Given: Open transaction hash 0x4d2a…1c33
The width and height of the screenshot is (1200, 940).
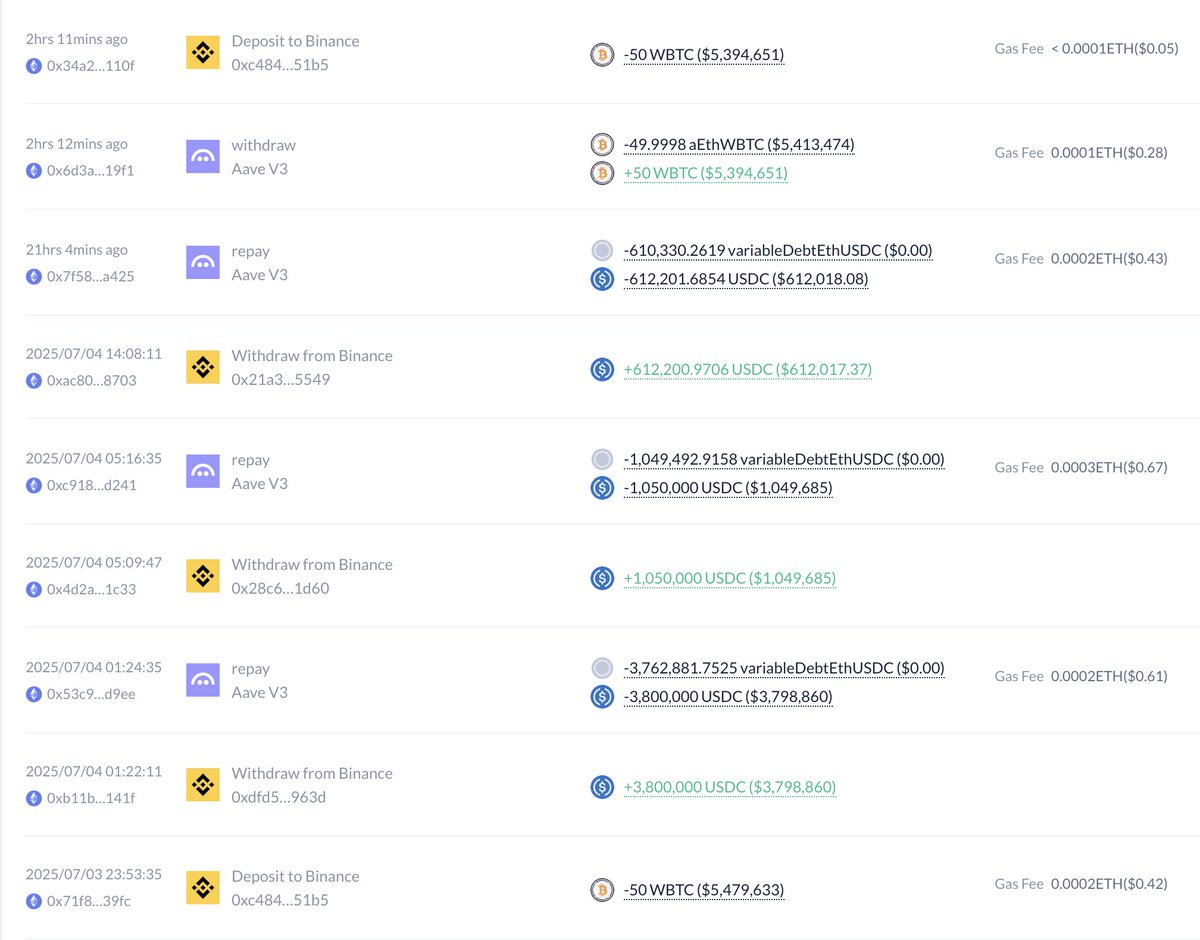Looking at the screenshot, I should [x=91, y=589].
